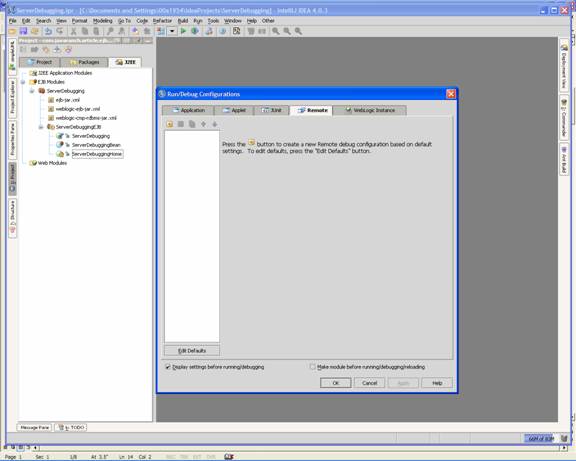Image resolution: width=576 pixels, height=461 pixels.
Task: Select weblogic-cmp-rdbms-jar.xml in the tree
Action: pos(86,118)
